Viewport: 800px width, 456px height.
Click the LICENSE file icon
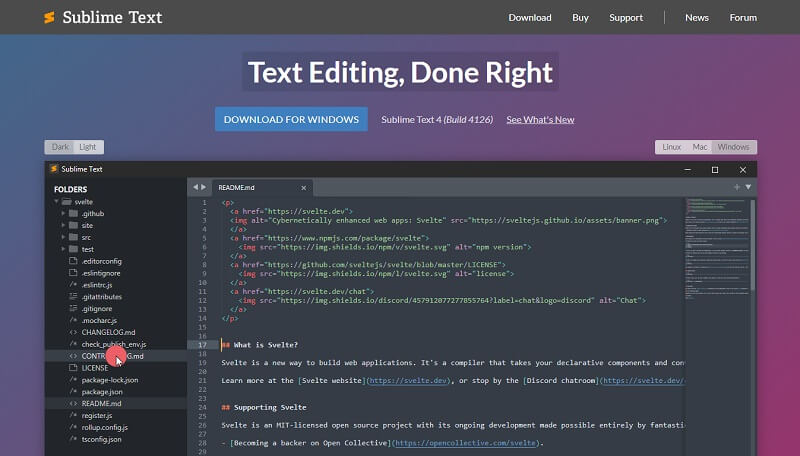73,368
